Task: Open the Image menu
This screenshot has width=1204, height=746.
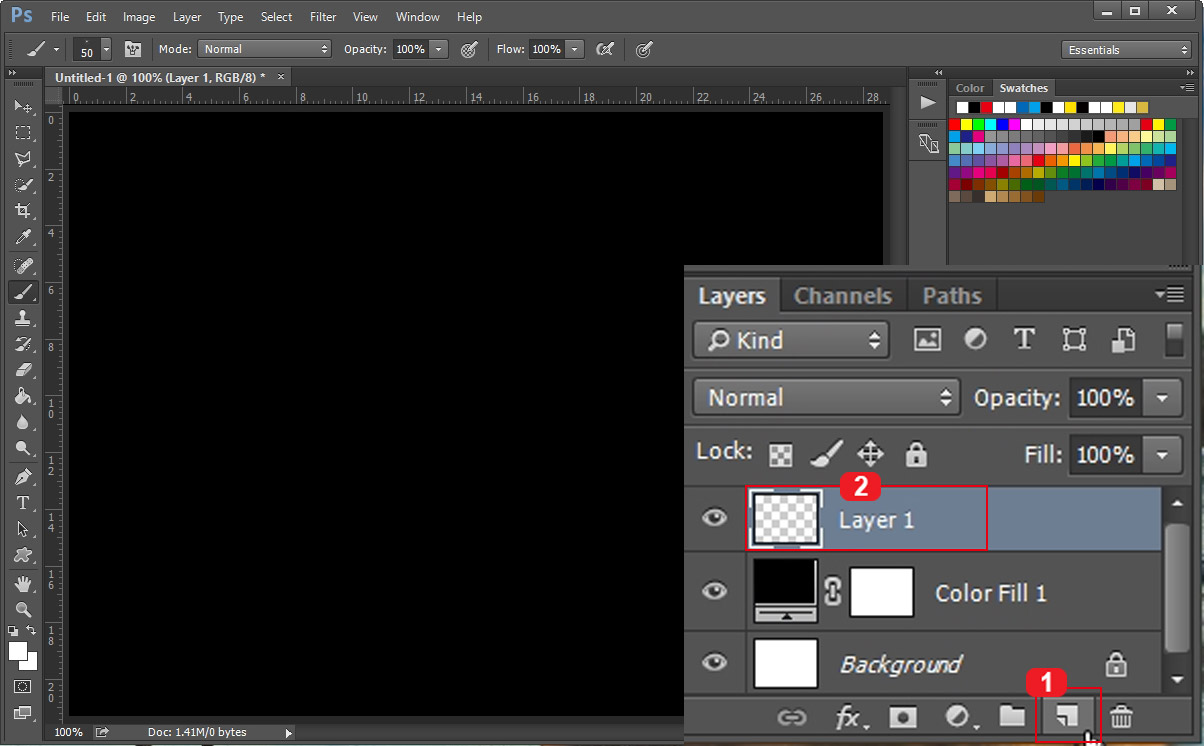Action: point(139,17)
